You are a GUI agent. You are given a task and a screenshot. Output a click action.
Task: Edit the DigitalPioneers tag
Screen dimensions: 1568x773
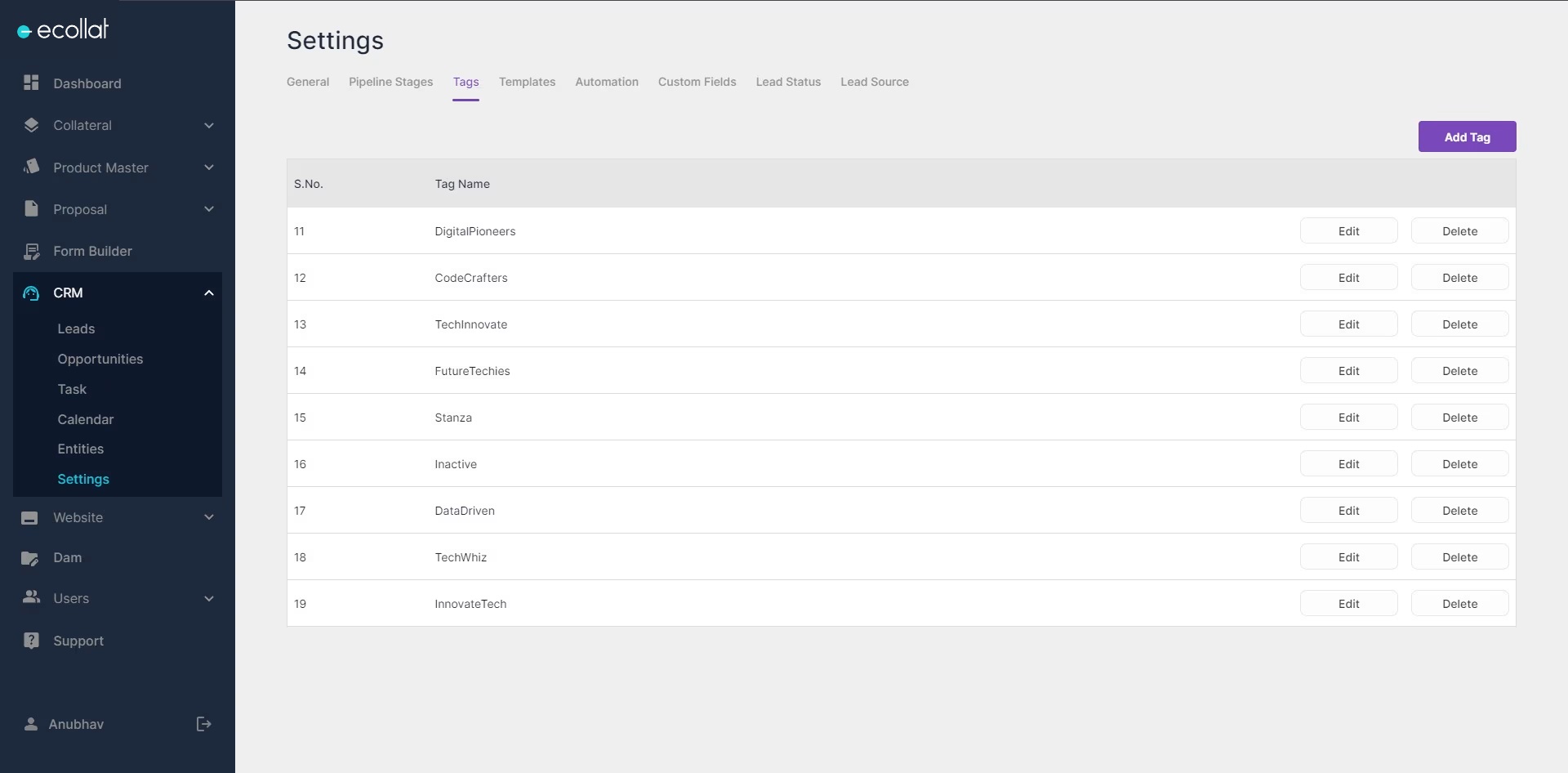click(x=1348, y=231)
